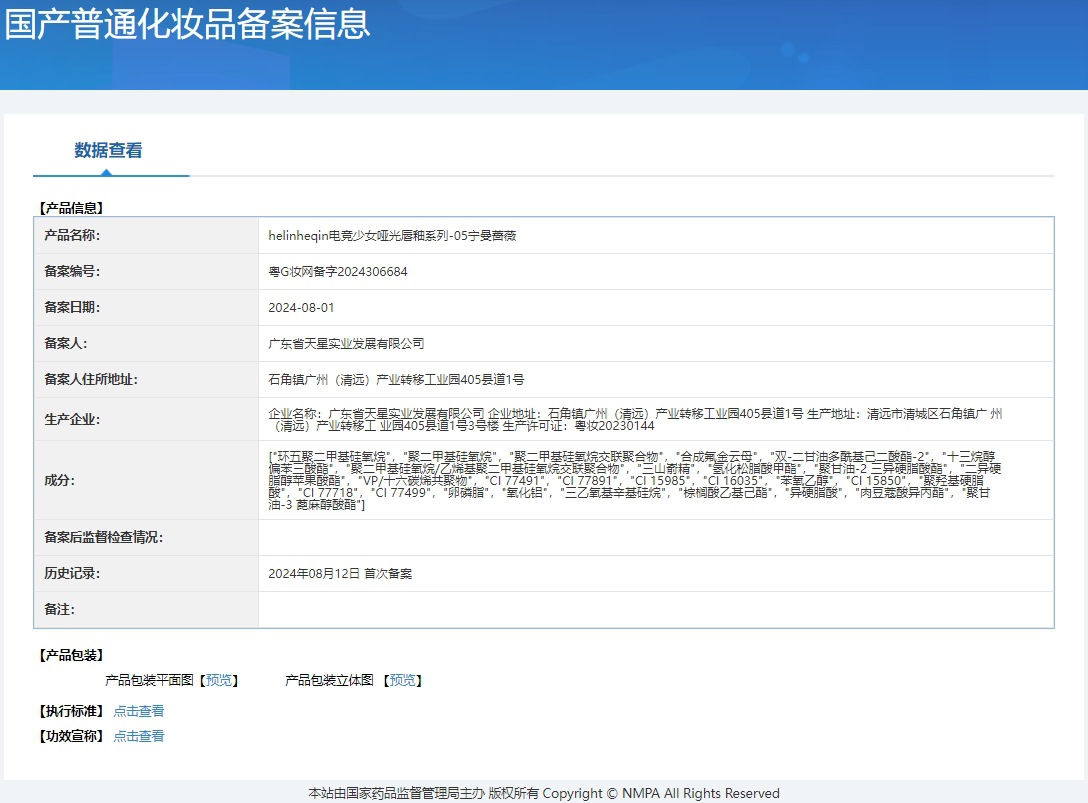Select the 产品信息 section heading
The width and height of the screenshot is (1088, 803).
coord(71,208)
